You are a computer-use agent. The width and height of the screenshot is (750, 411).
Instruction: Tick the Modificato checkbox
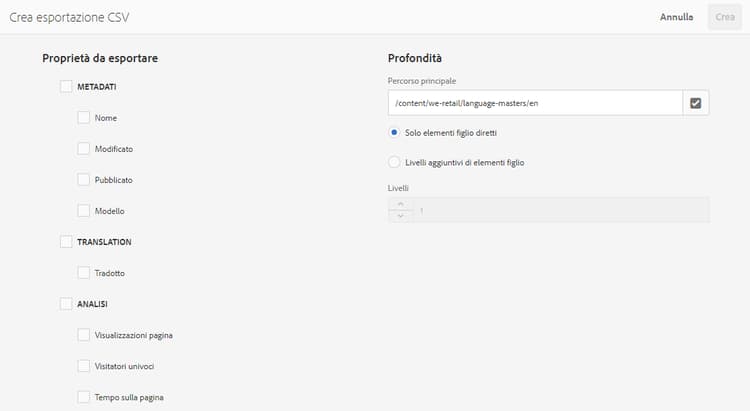84,149
